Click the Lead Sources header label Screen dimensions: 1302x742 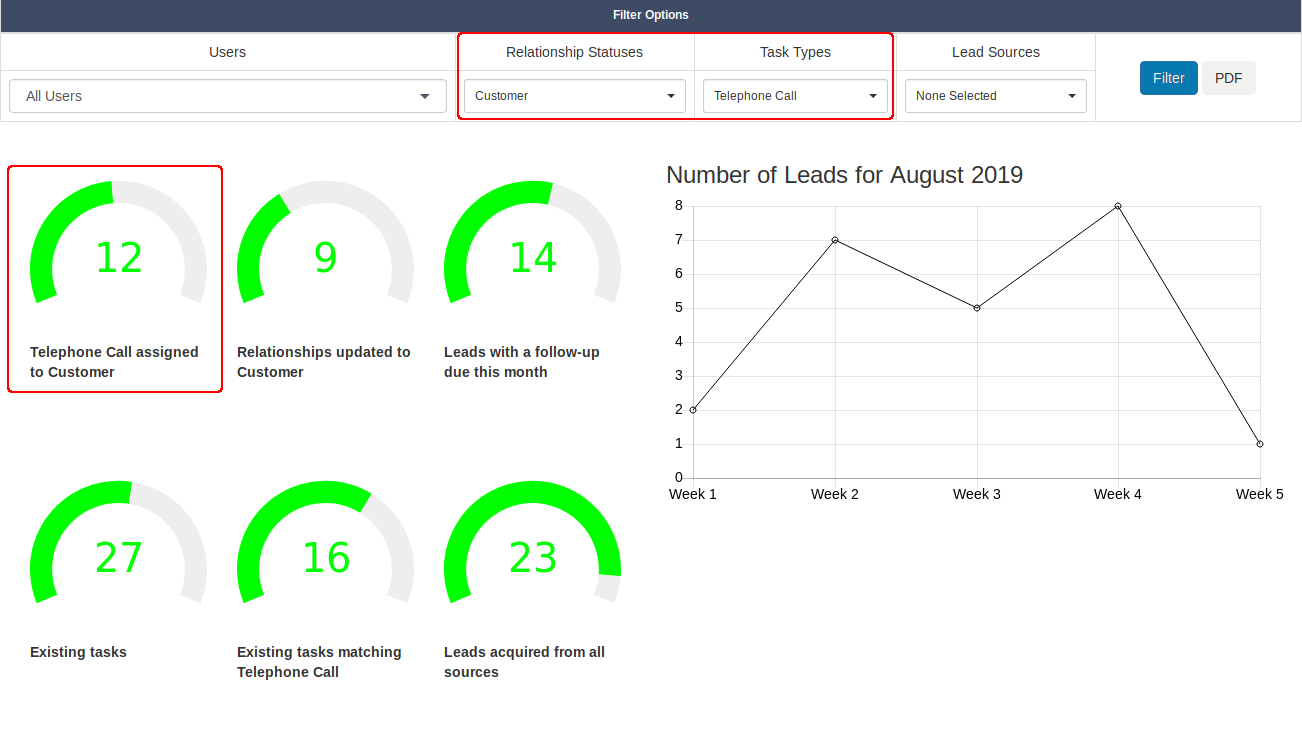click(x=995, y=51)
